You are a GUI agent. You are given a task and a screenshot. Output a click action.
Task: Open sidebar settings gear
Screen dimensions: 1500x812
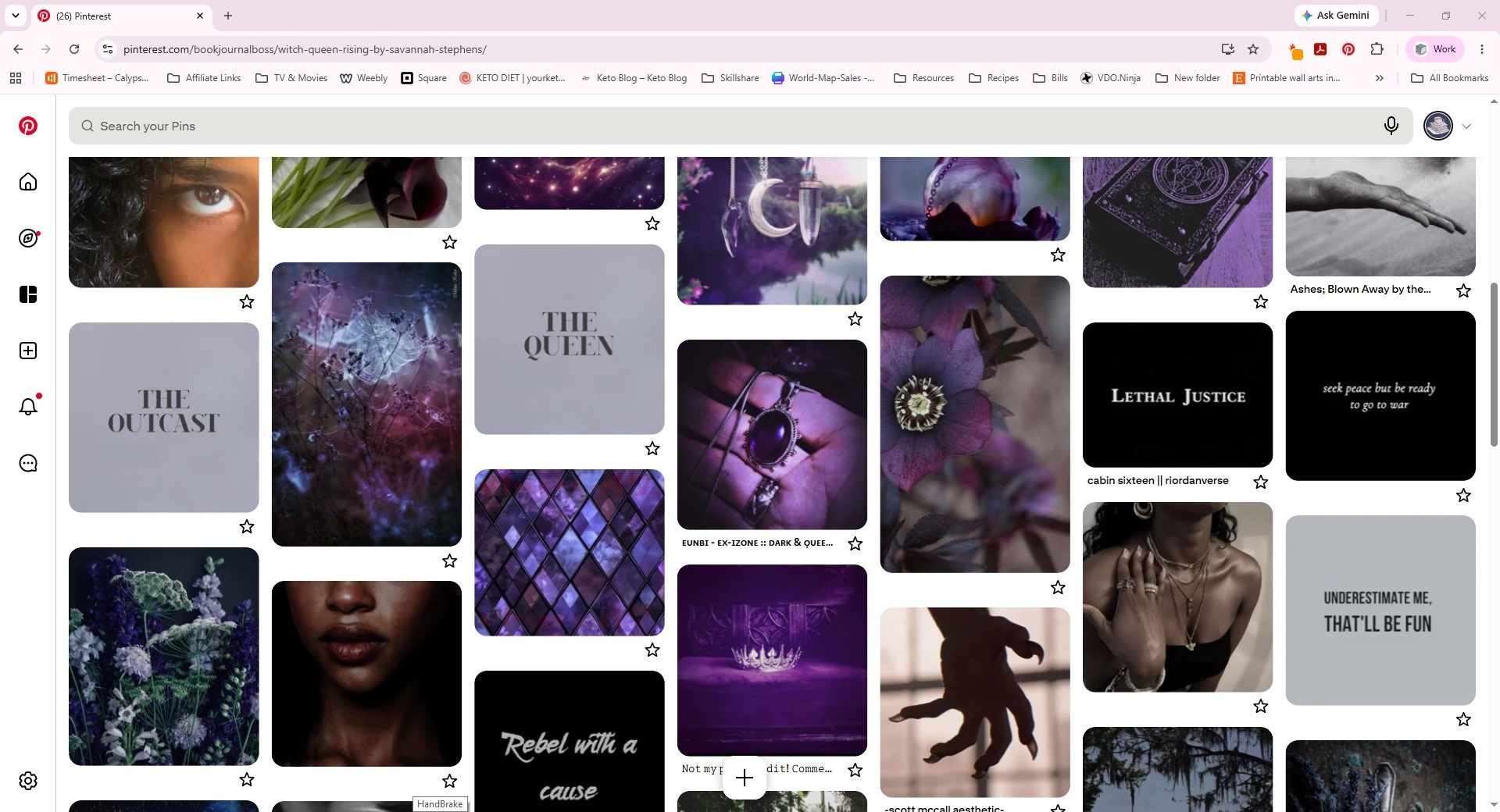pos(28,781)
